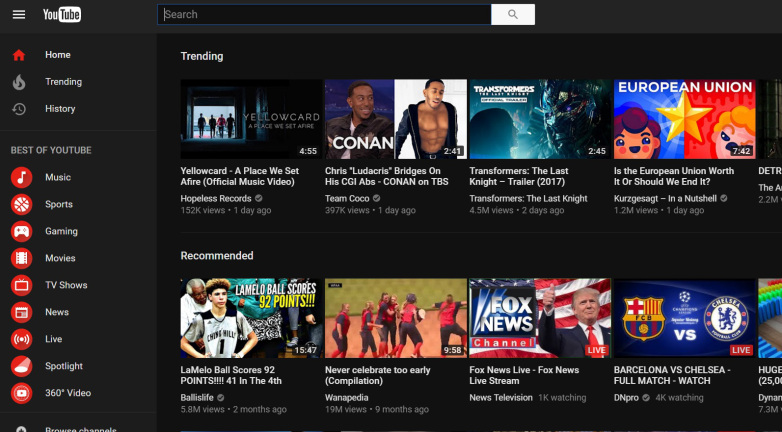
Task: Play the Transformers: The Last Knight thumbnail
Action: pos(539,119)
